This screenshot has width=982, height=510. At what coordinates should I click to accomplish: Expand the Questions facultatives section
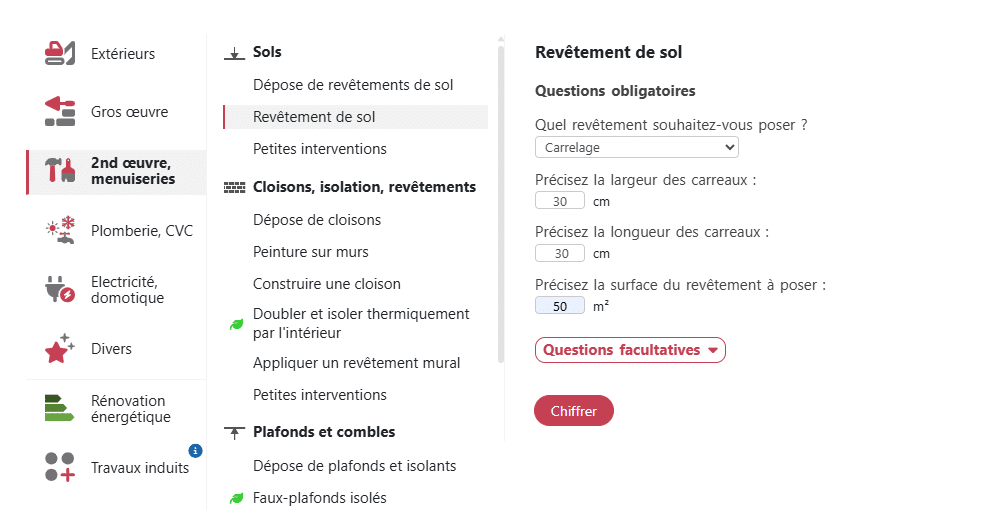[x=630, y=350]
